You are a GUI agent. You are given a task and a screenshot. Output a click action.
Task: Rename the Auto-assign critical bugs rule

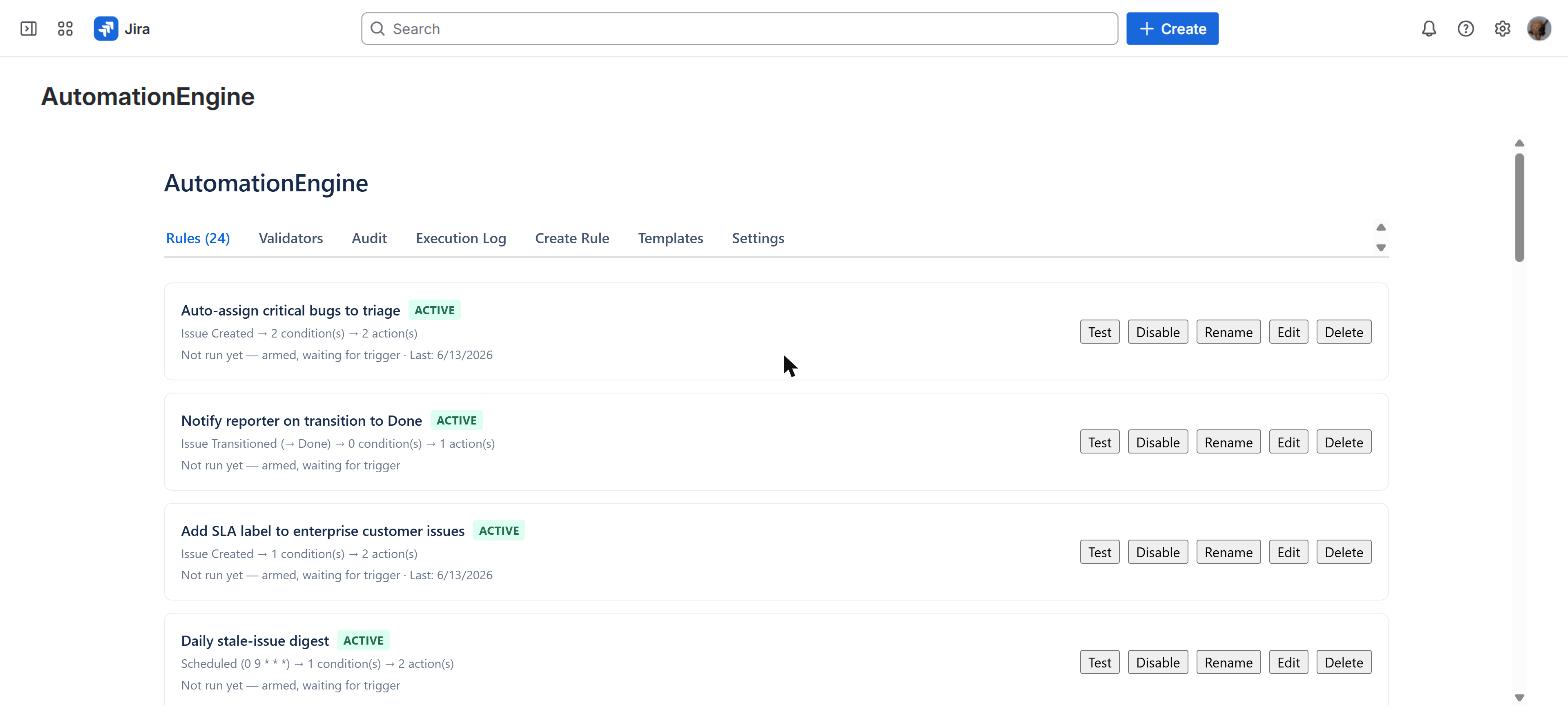(x=1228, y=332)
